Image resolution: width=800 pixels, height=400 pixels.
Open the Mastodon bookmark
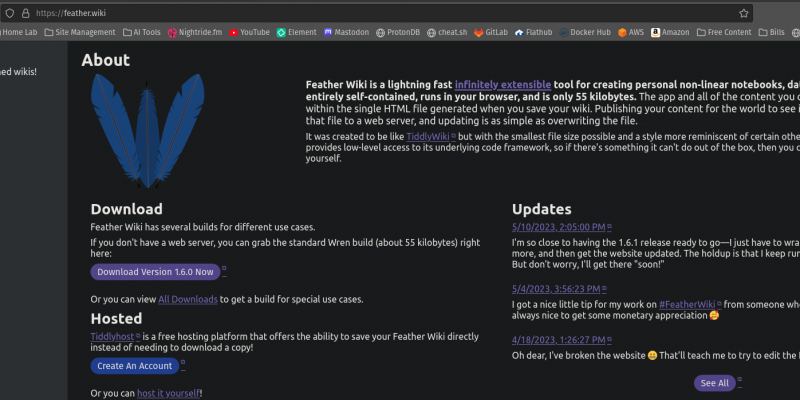(346, 32)
